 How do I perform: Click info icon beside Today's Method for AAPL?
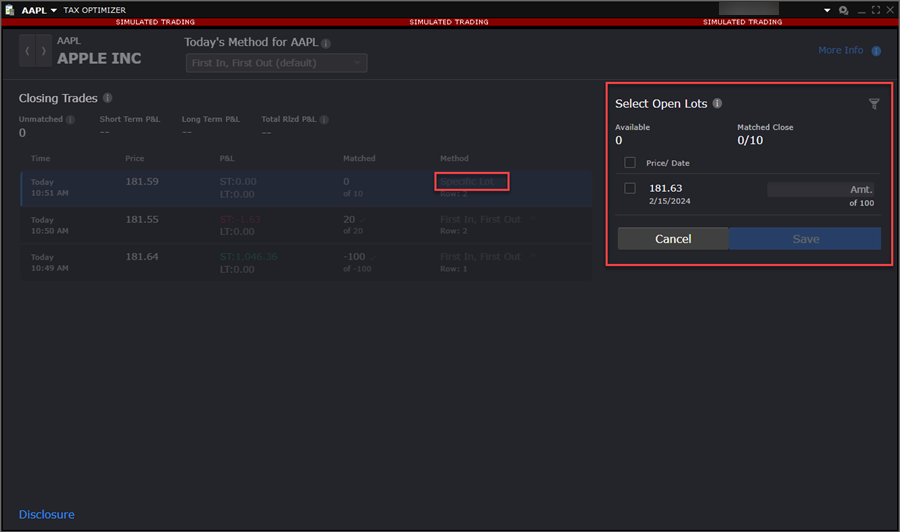325,44
